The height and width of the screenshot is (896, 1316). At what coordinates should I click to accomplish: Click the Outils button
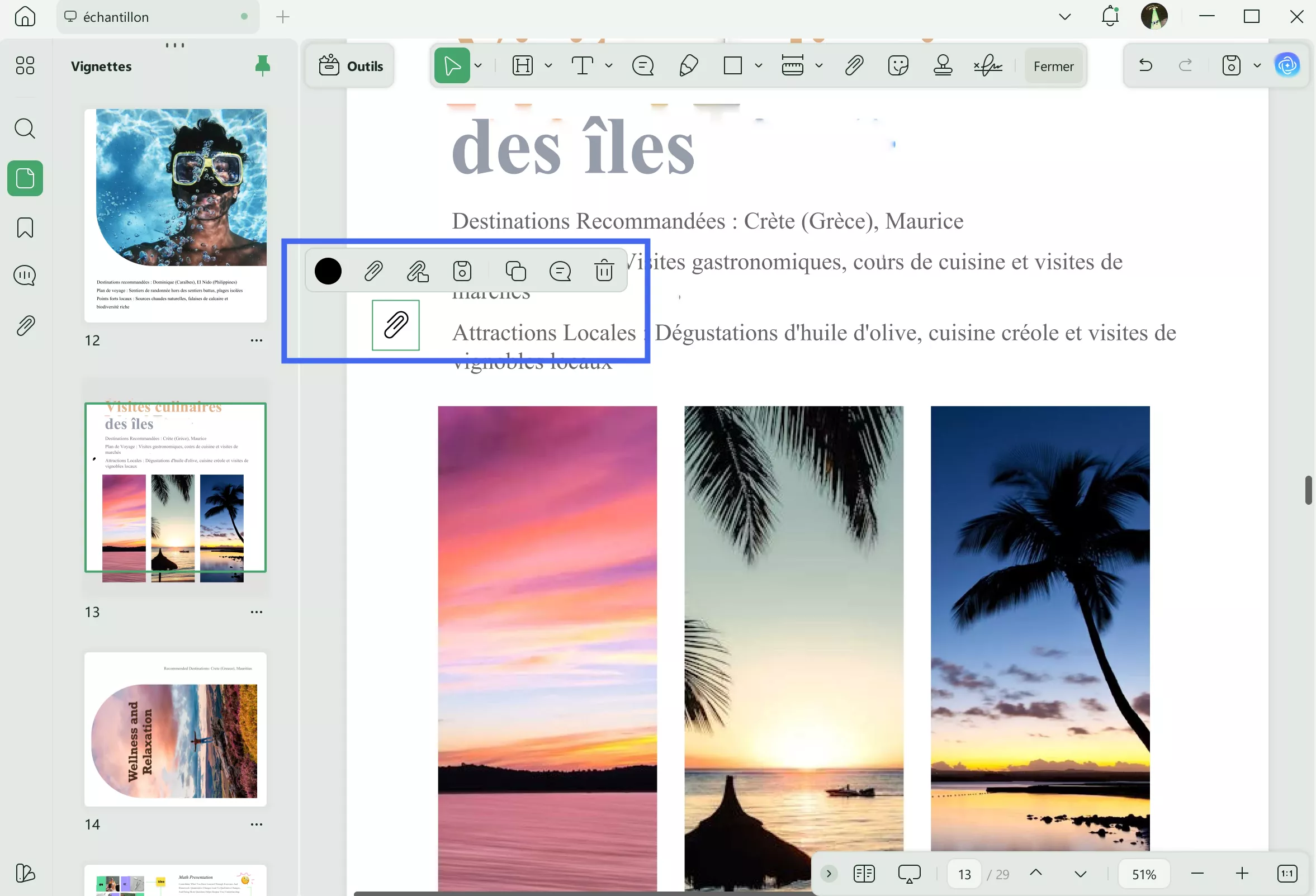point(351,66)
